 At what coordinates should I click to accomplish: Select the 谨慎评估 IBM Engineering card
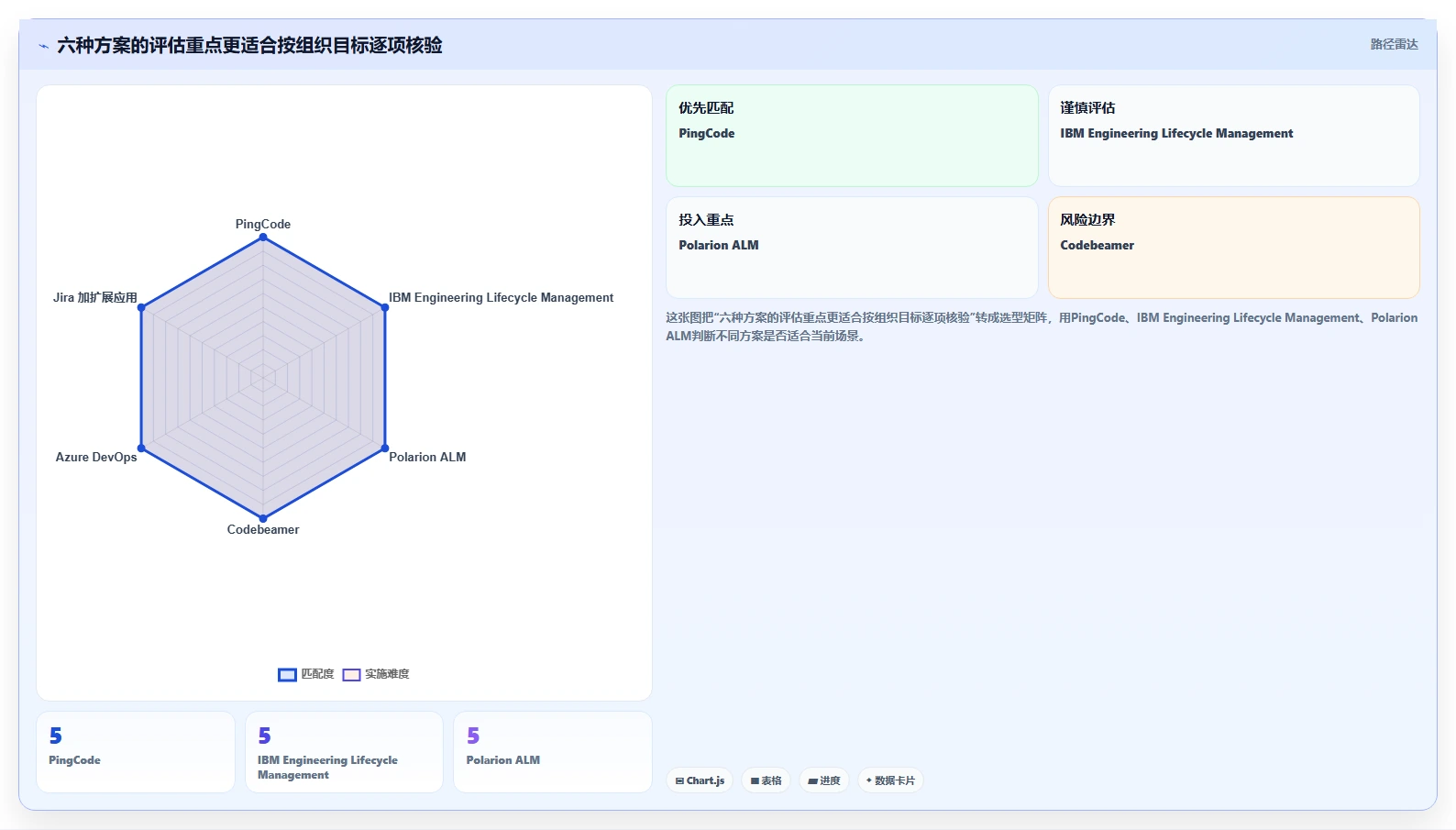[1233, 136]
